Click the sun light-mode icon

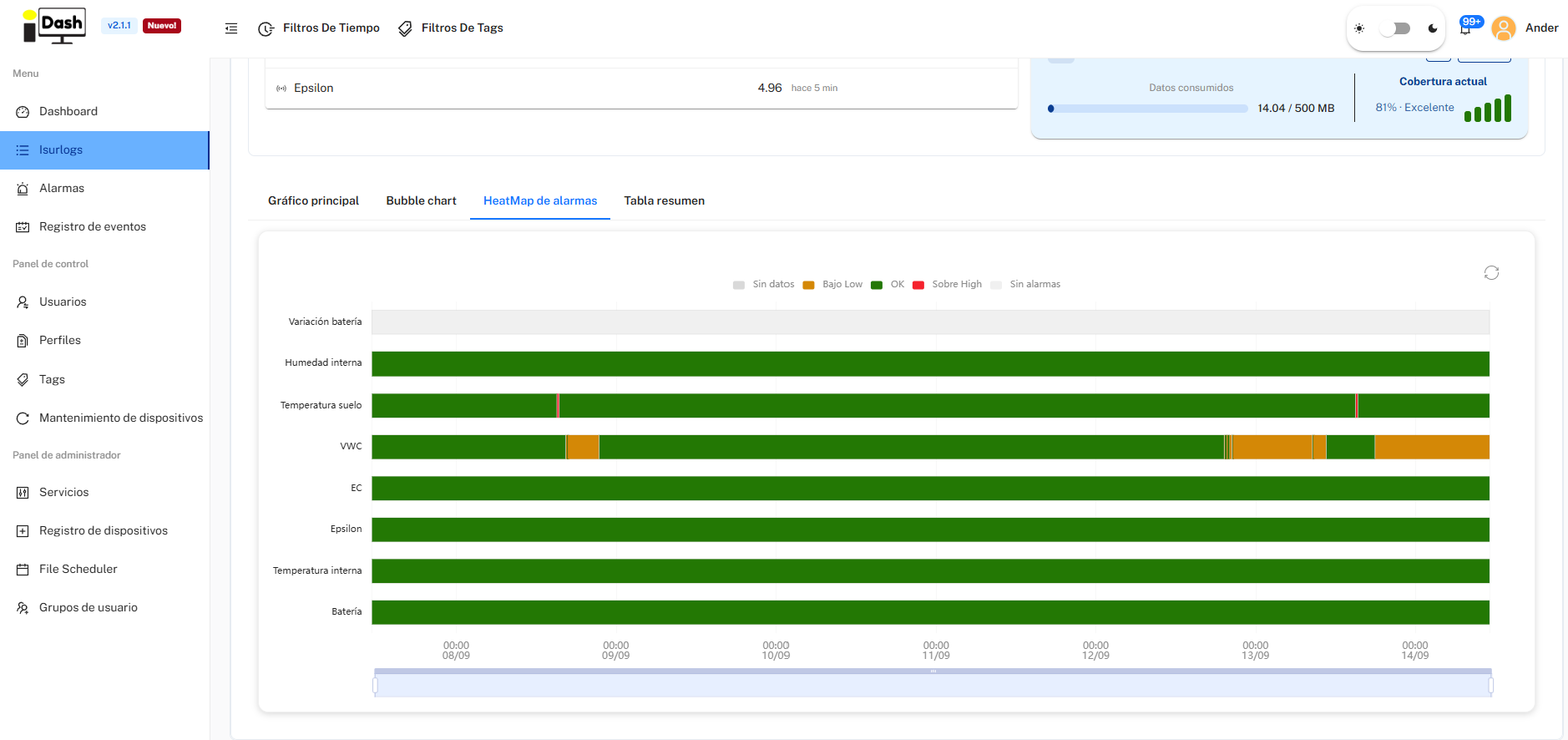(1359, 28)
